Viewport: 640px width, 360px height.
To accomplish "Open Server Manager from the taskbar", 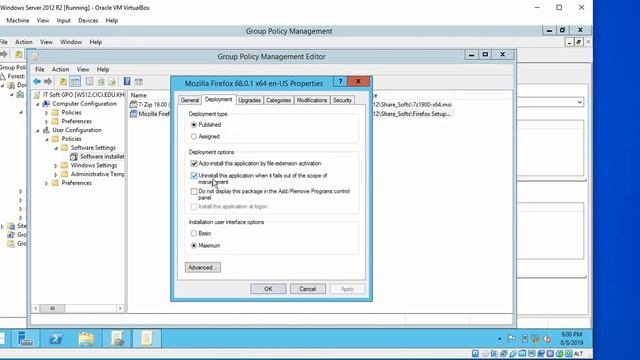I will [25, 338].
